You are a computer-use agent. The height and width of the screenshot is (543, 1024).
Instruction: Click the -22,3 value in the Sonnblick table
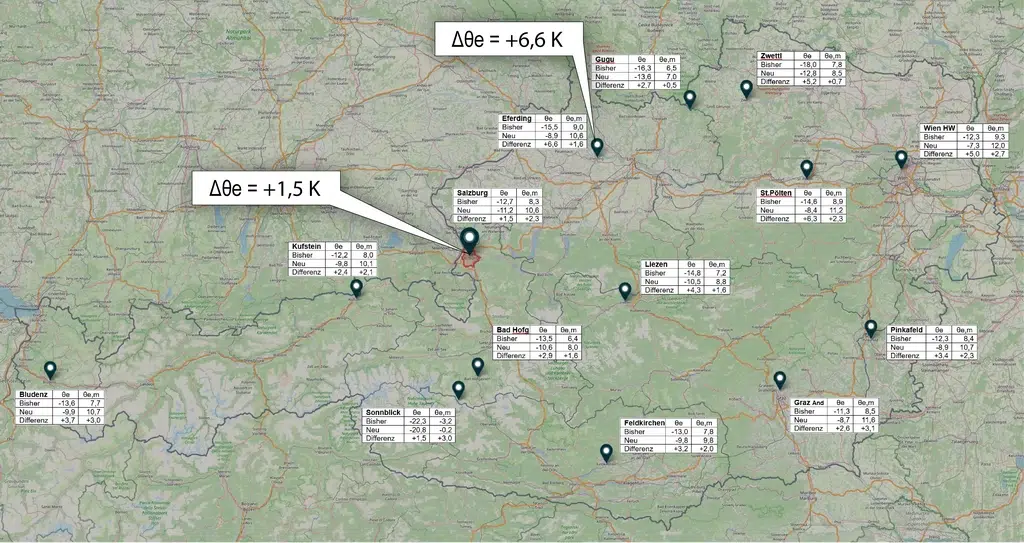(416, 421)
